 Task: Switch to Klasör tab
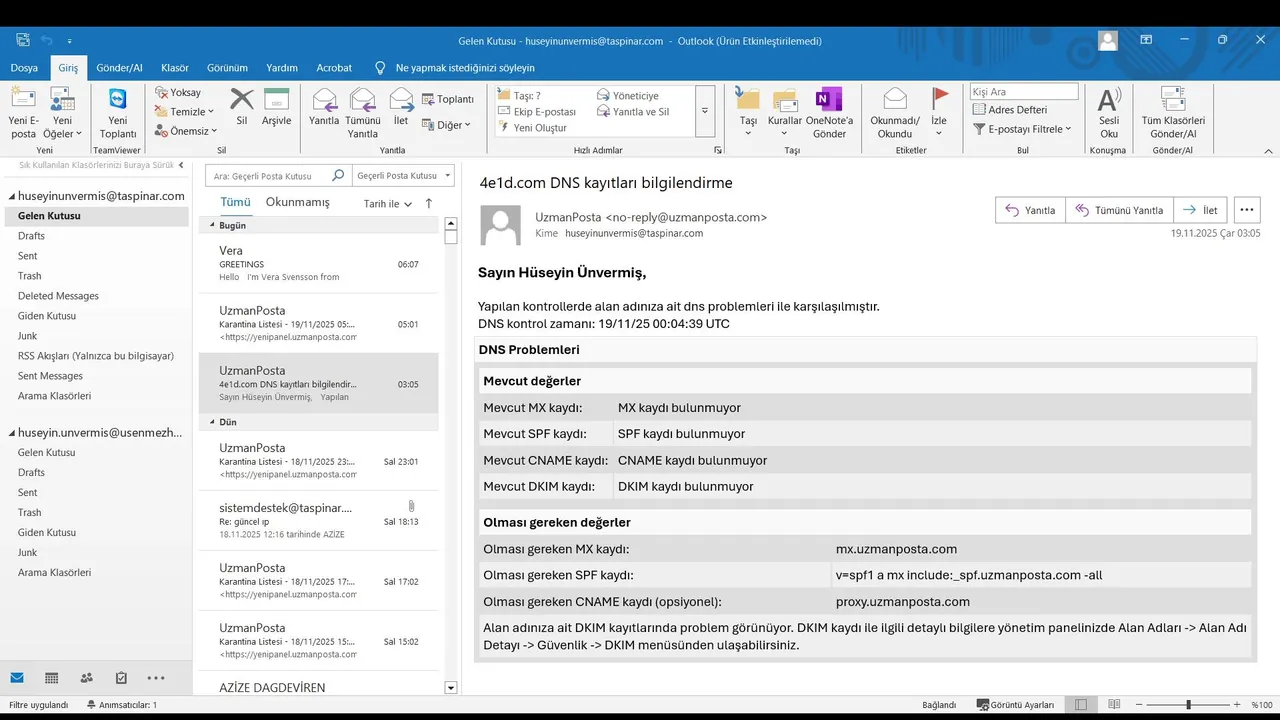175,68
